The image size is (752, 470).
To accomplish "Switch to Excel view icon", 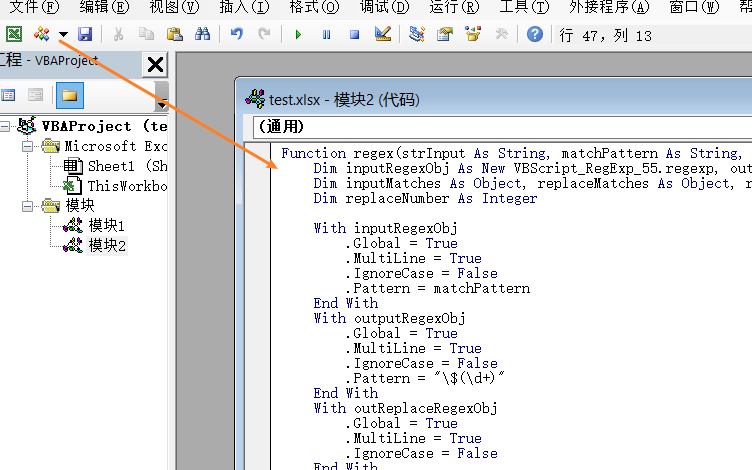I will point(14,34).
